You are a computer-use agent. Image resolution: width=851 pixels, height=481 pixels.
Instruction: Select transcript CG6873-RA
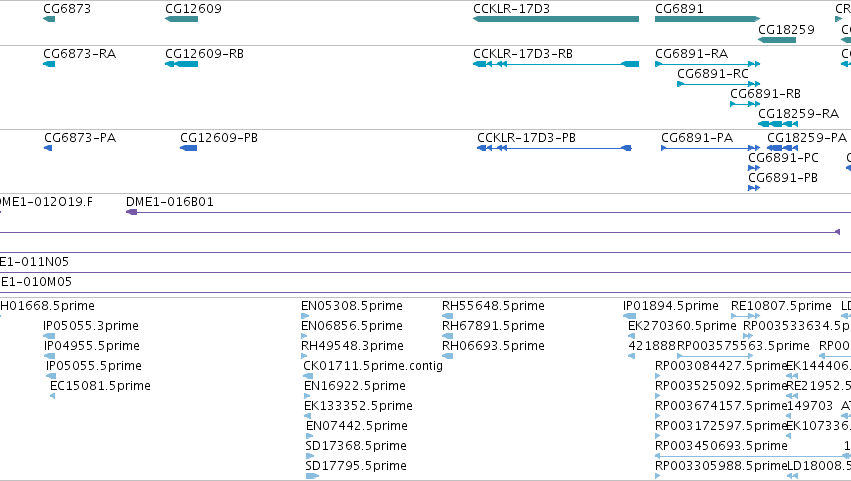pyautogui.click(x=49, y=64)
